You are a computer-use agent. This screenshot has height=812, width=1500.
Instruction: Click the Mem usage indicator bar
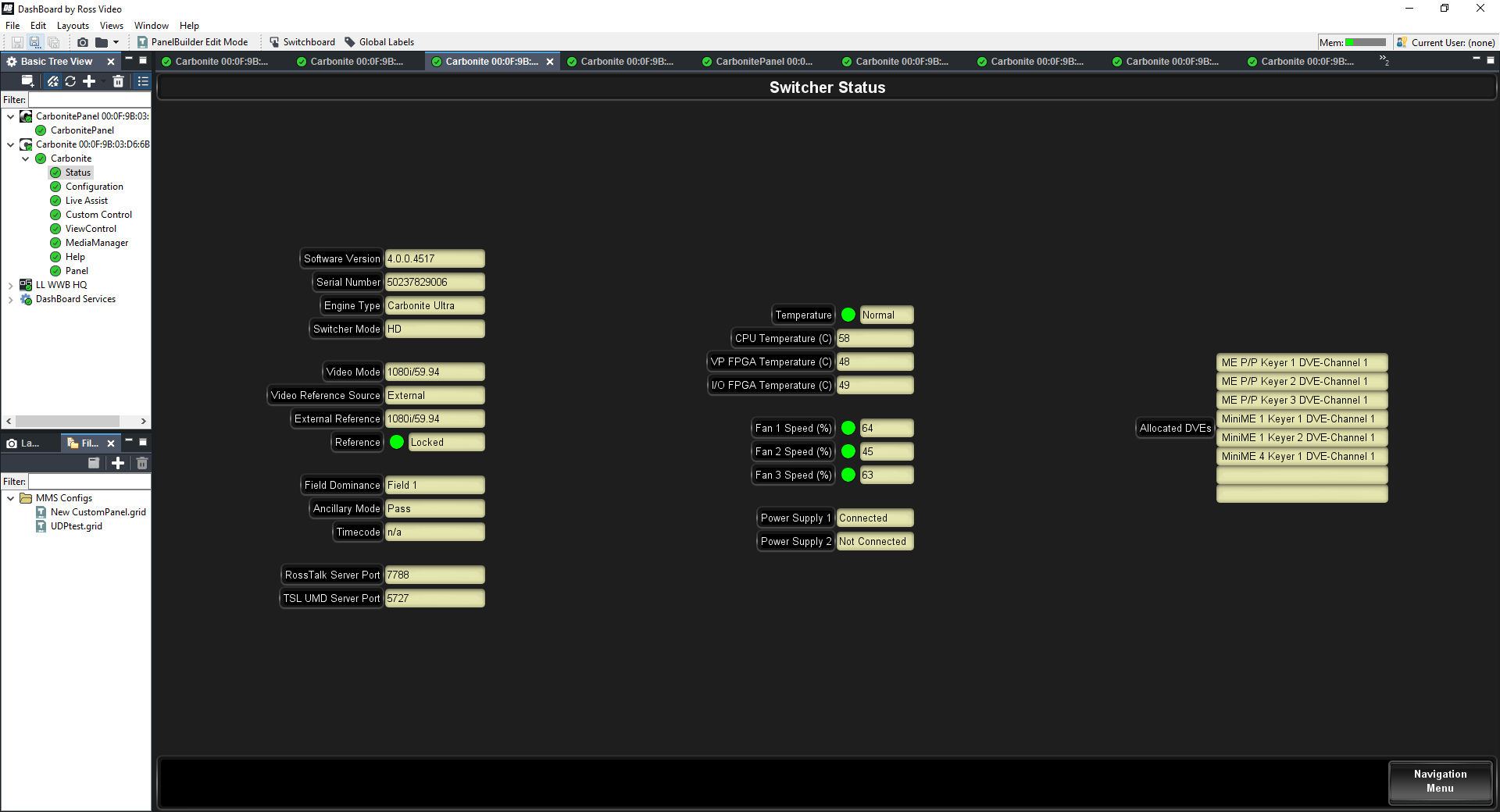click(1366, 42)
